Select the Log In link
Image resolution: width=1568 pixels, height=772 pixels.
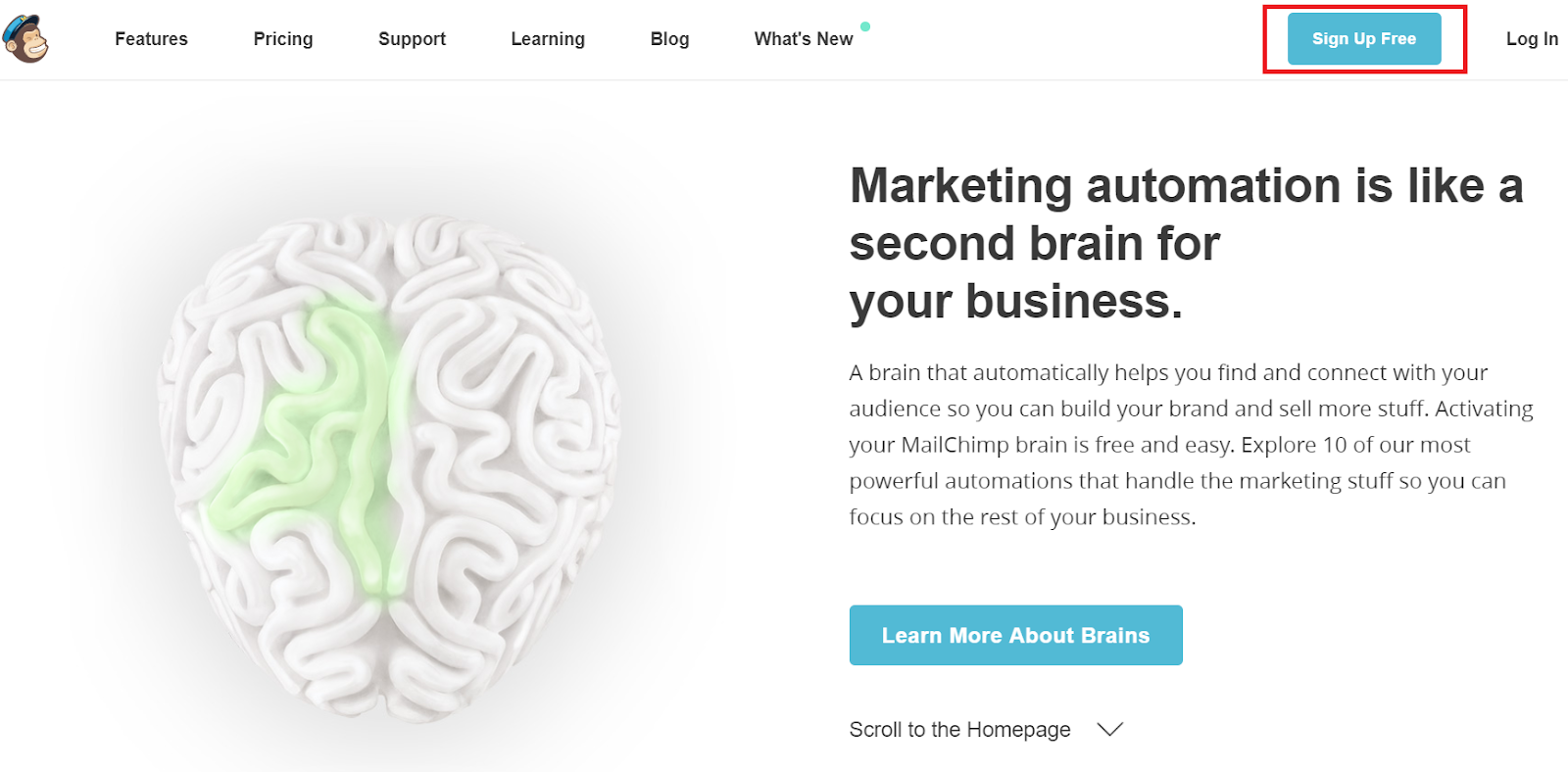[1532, 39]
